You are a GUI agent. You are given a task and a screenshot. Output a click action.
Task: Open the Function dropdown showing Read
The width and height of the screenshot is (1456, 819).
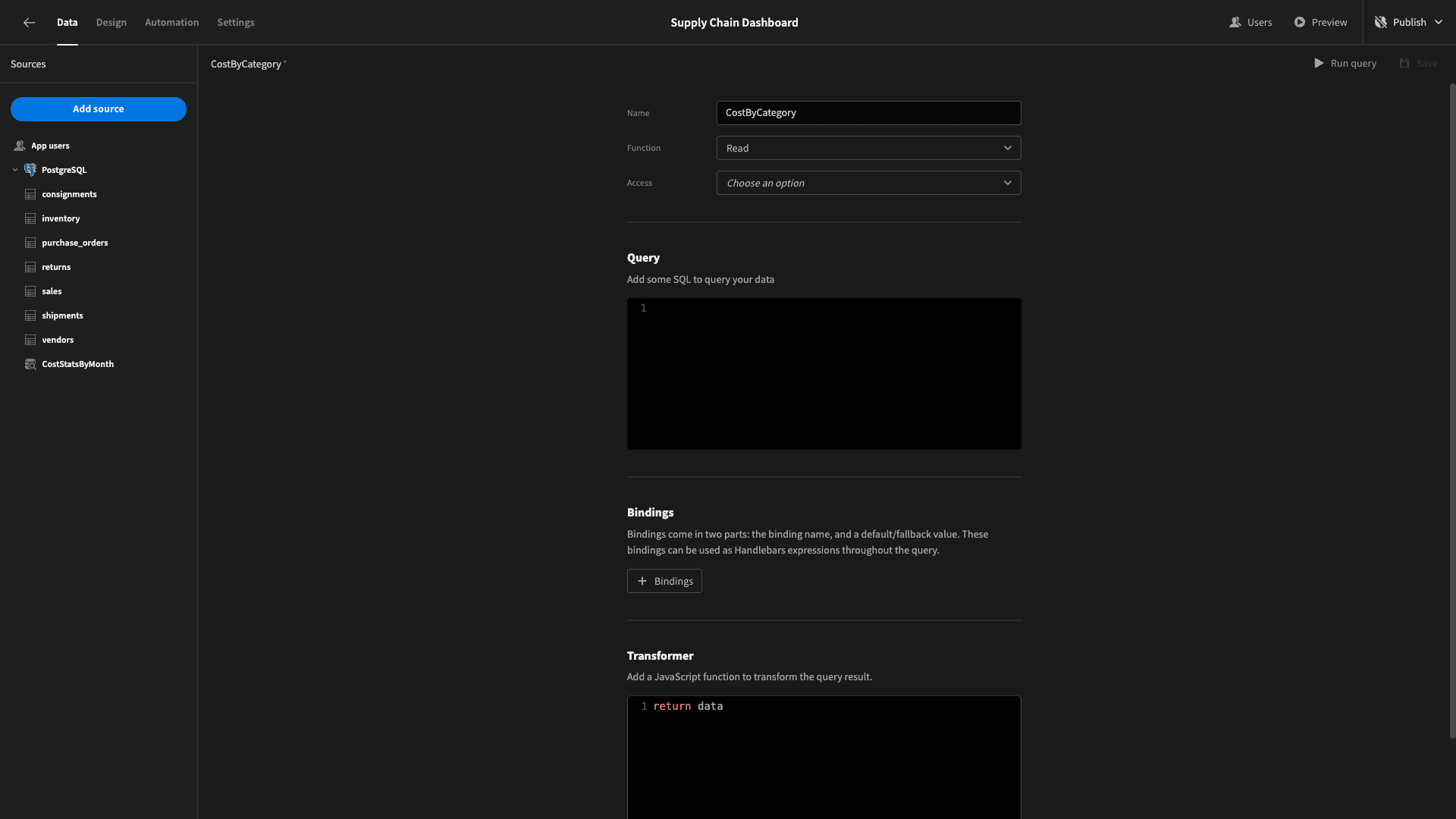pyautogui.click(x=868, y=148)
